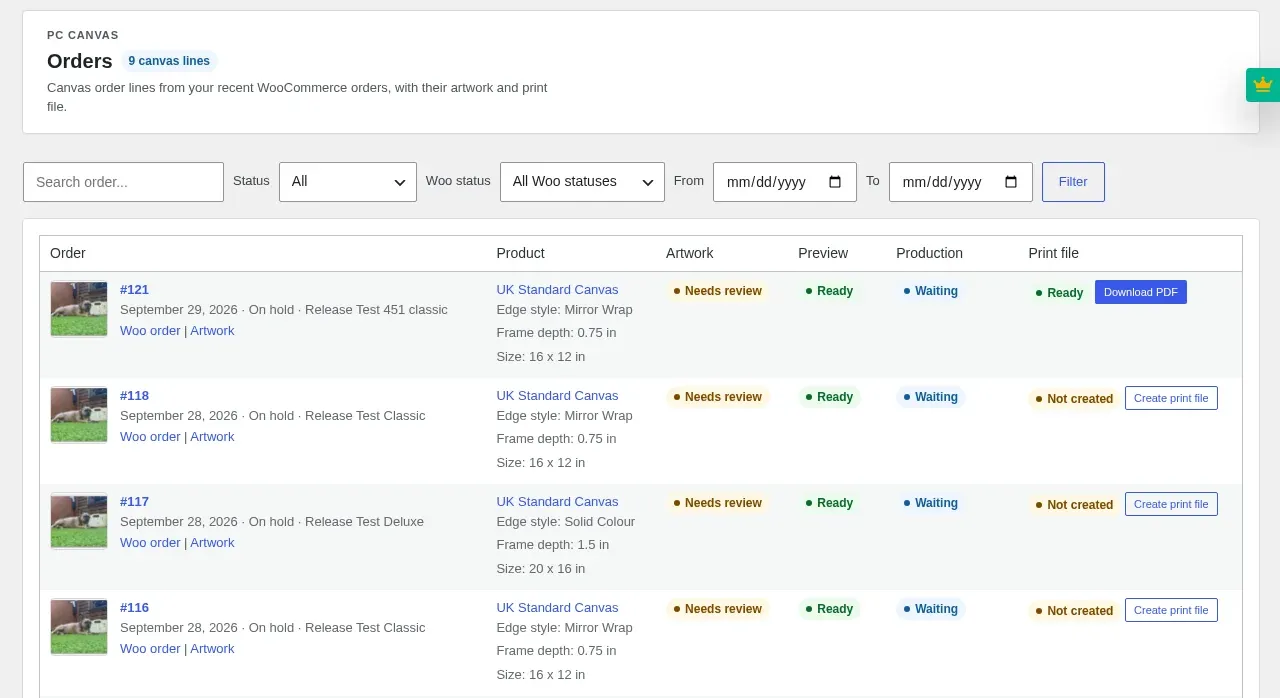The width and height of the screenshot is (1280, 698).
Task: View Artwork link for order #117
Action: coord(212,543)
